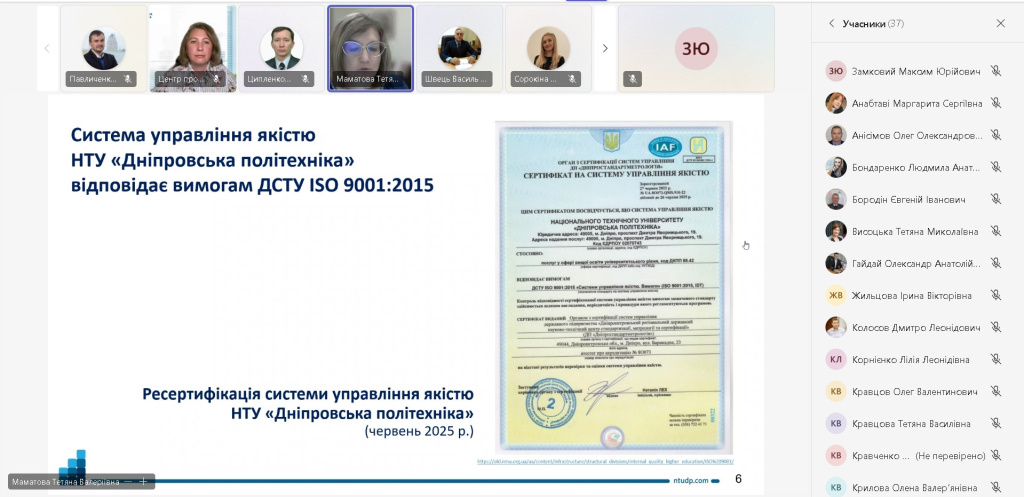Screen dimensions: 1024x497
Task: Zoom in with plus on presenter label
Action: 143,481
